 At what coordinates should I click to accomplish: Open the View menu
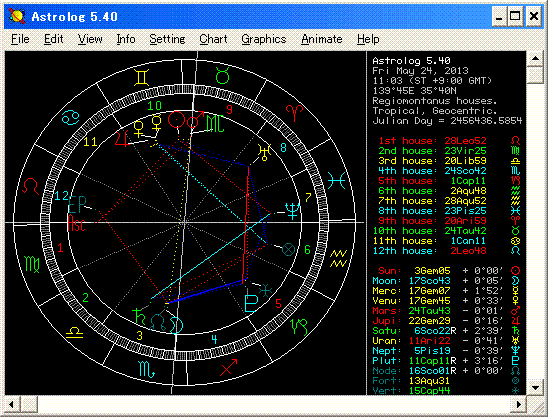(90, 39)
